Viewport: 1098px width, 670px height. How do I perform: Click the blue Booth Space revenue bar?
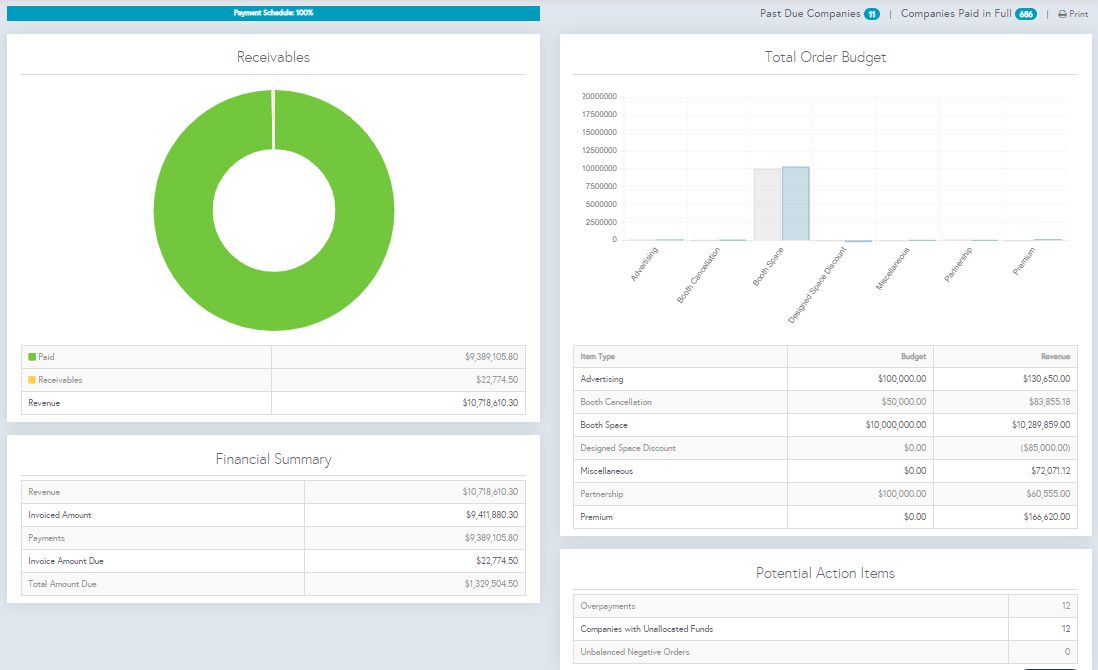coord(796,204)
